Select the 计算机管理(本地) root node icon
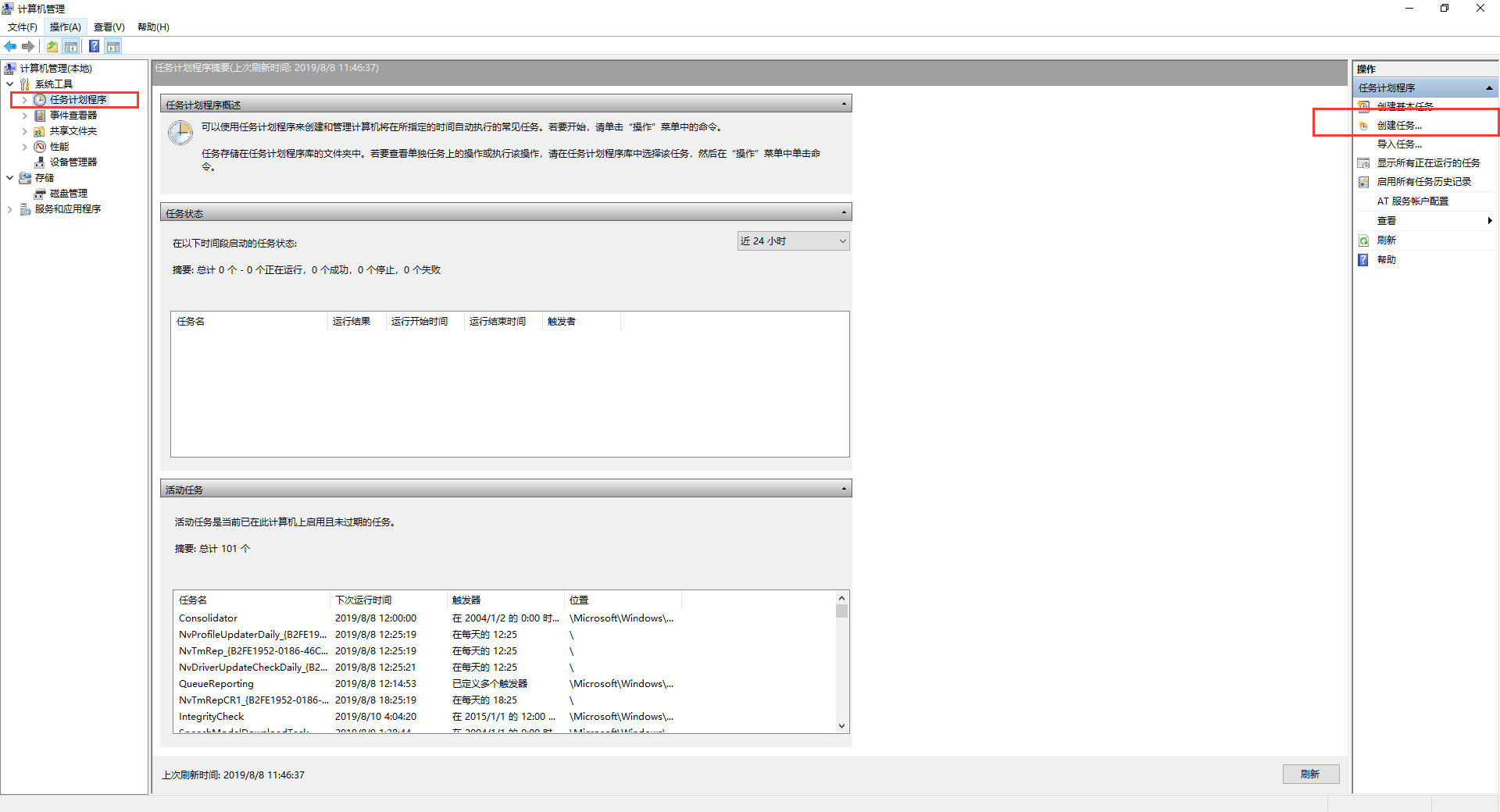The width and height of the screenshot is (1500, 812). point(10,69)
